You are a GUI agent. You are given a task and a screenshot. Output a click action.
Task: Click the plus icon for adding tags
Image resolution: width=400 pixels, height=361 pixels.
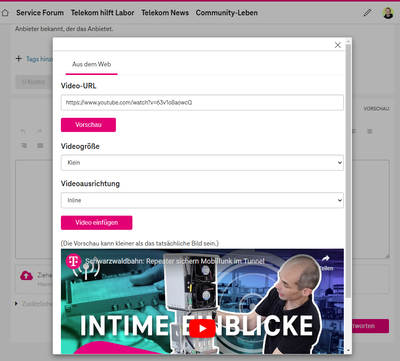coord(19,59)
